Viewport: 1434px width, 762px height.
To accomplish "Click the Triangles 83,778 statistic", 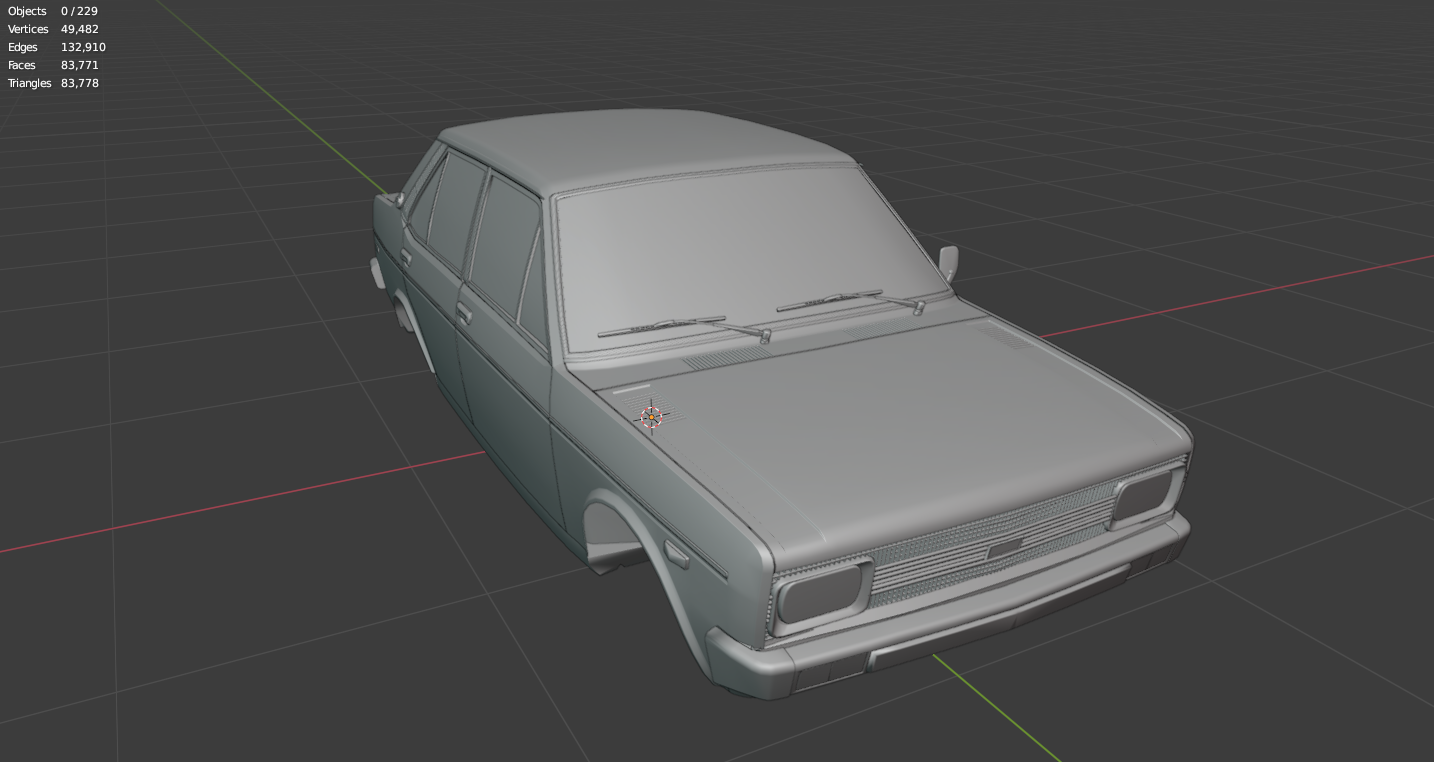I will pyautogui.click(x=53, y=83).
